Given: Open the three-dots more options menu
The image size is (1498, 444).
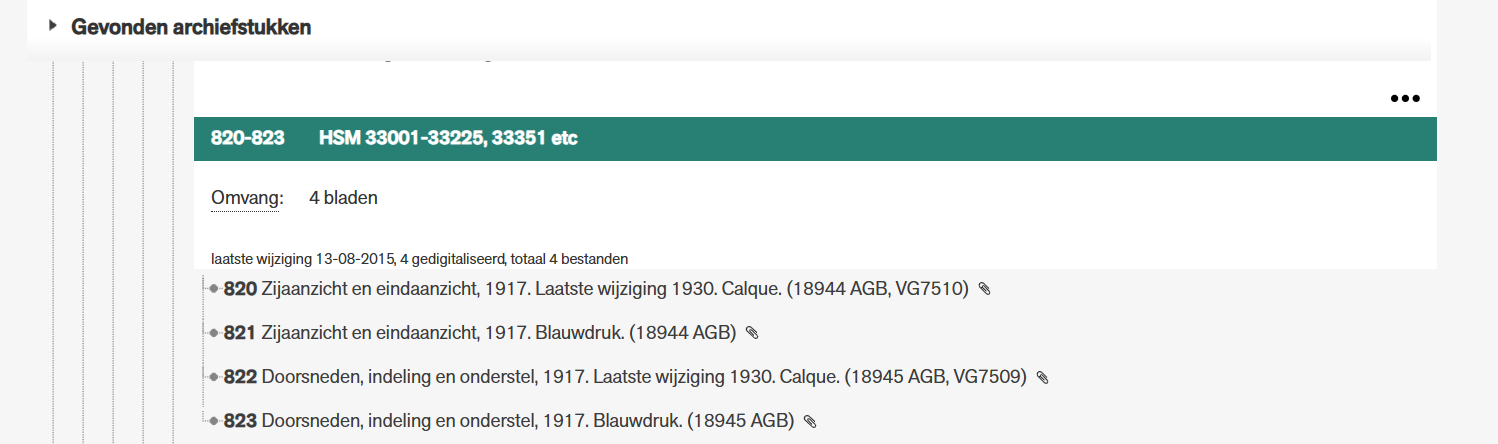Looking at the screenshot, I should 1405,98.
